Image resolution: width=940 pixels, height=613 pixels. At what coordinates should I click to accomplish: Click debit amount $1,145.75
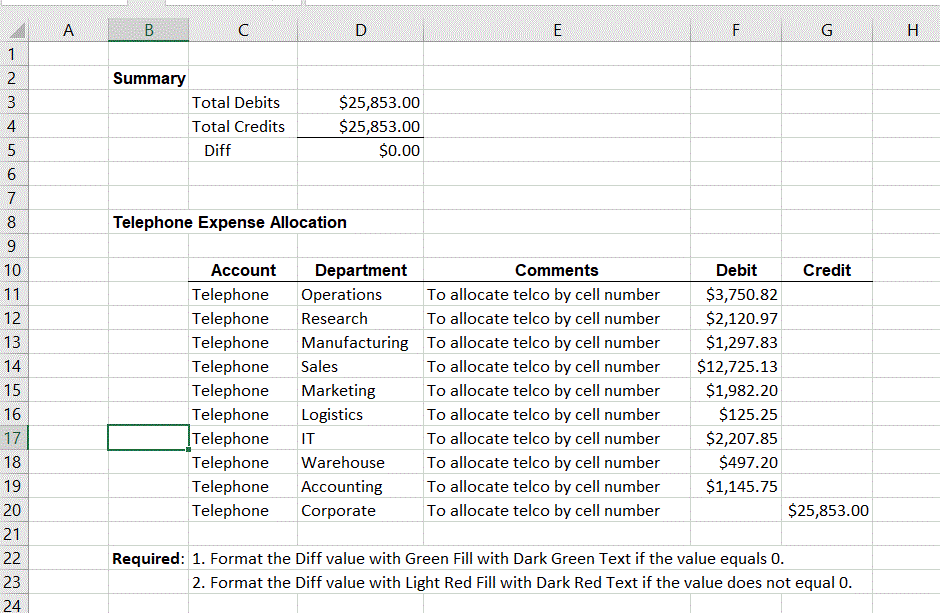click(736, 486)
